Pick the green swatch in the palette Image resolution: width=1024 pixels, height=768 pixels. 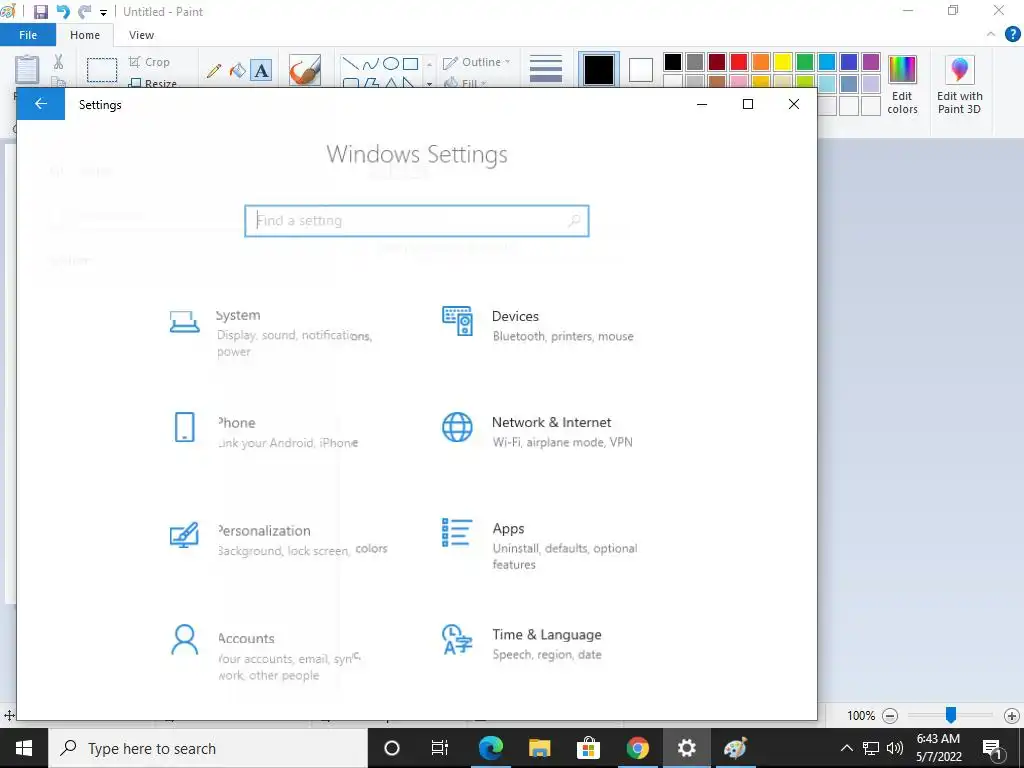pos(805,62)
